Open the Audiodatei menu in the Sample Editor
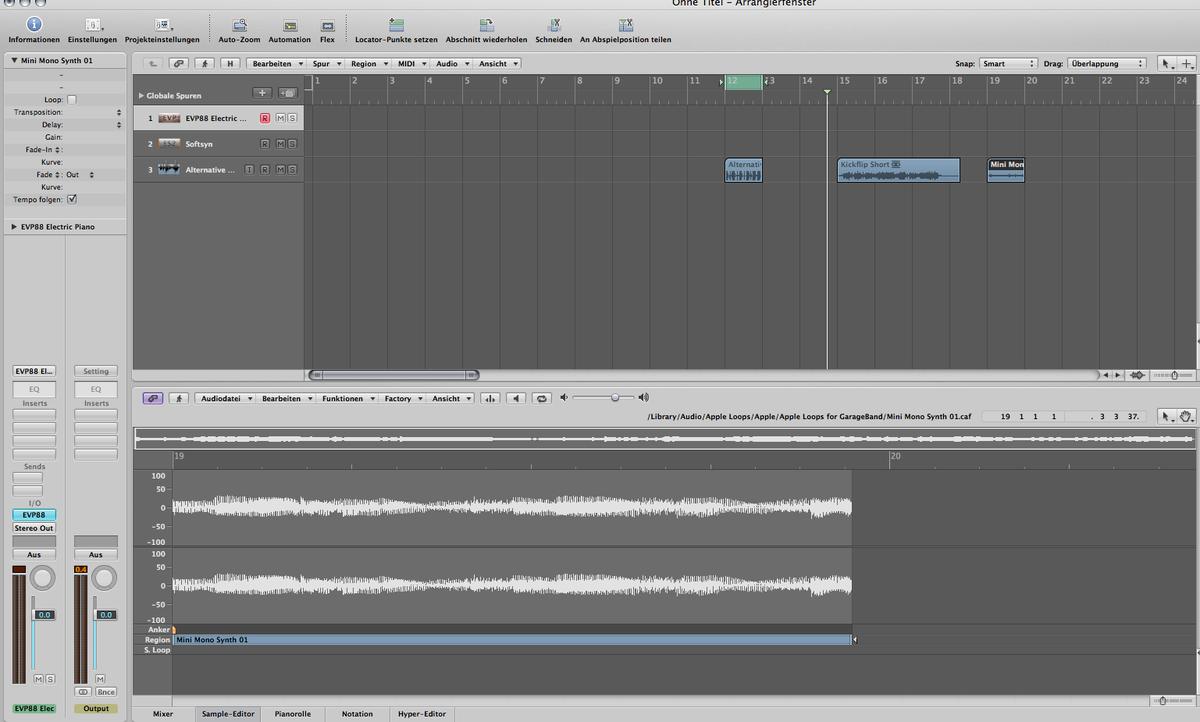The image size is (1200, 722). point(225,398)
